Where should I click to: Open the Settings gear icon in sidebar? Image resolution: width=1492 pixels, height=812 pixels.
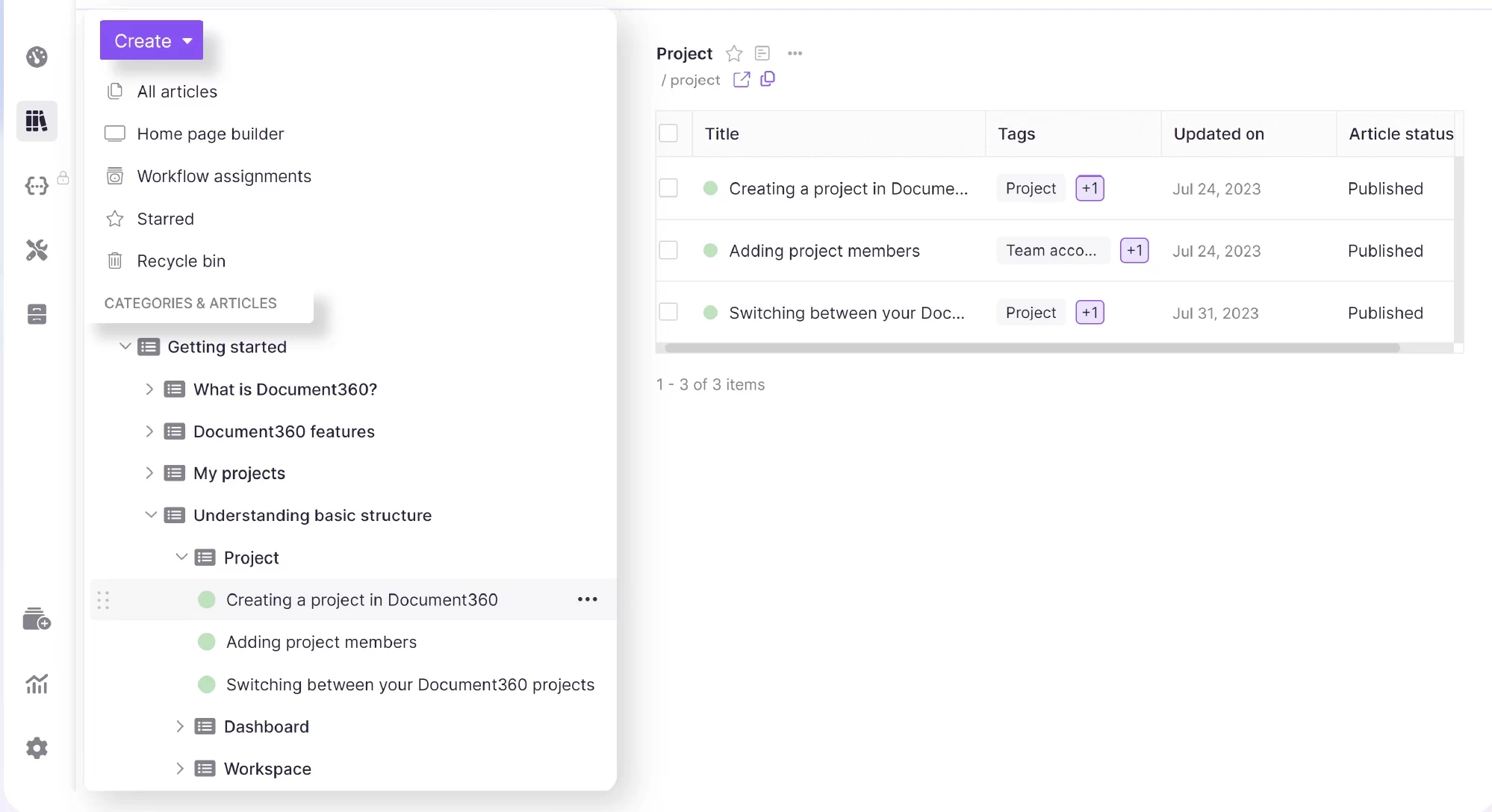pos(37,748)
